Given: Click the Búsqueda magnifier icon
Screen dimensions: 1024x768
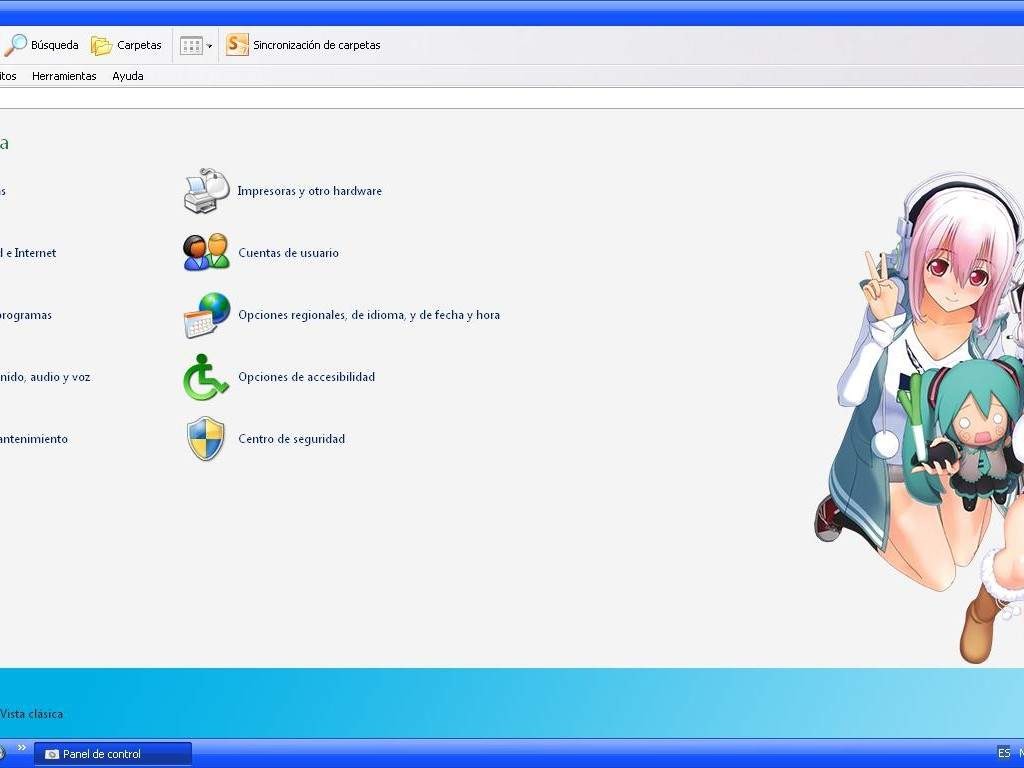Looking at the screenshot, I should pos(15,45).
